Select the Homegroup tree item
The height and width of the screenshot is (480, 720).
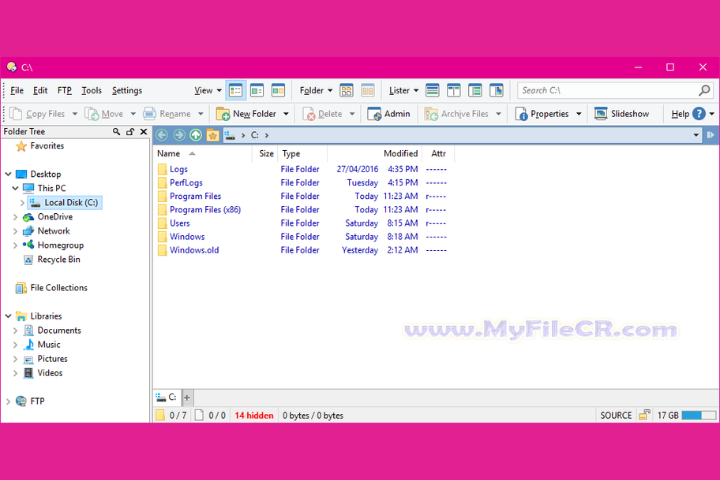click(61, 245)
